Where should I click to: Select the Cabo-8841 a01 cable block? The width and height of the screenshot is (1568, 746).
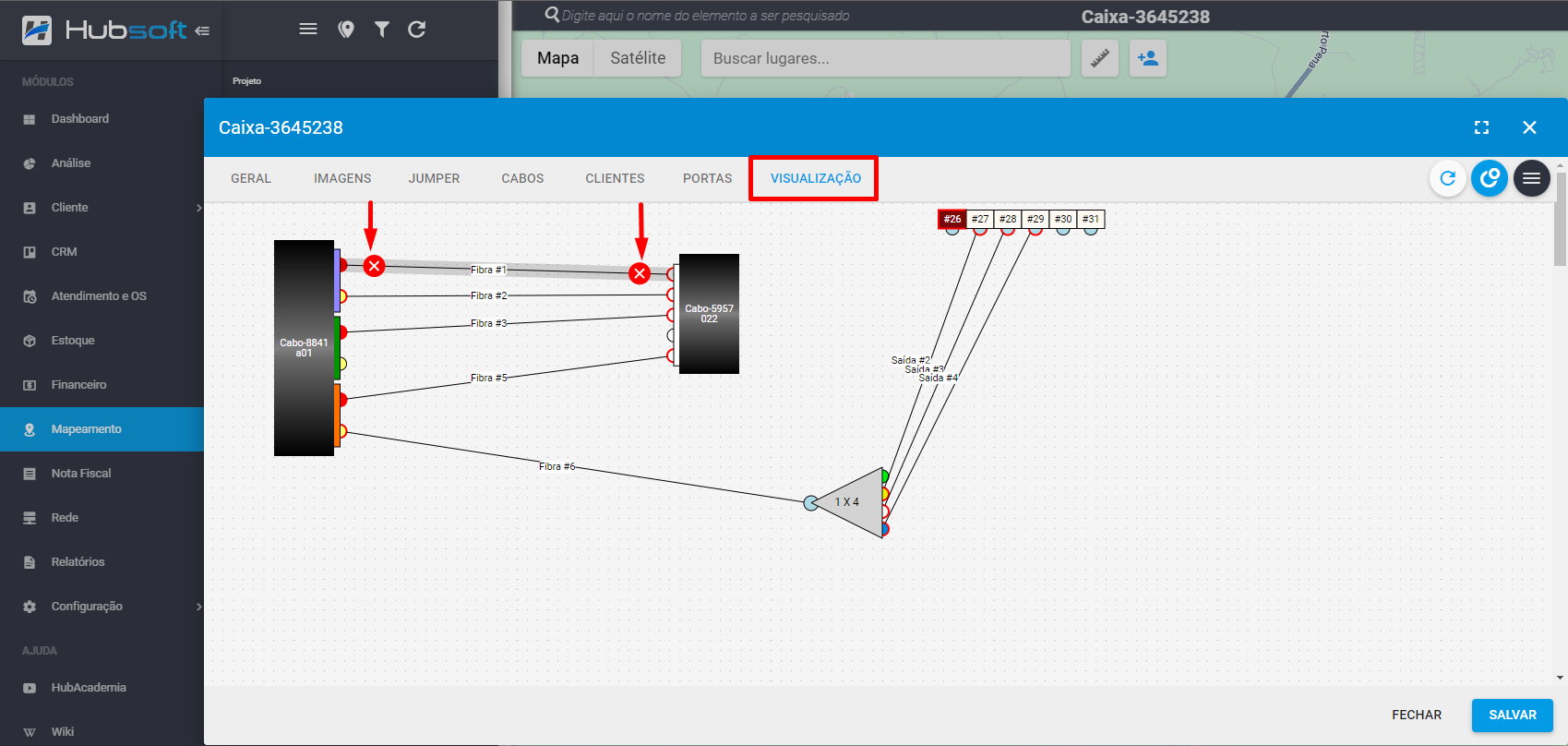pyautogui.click(x=304, y=348)
